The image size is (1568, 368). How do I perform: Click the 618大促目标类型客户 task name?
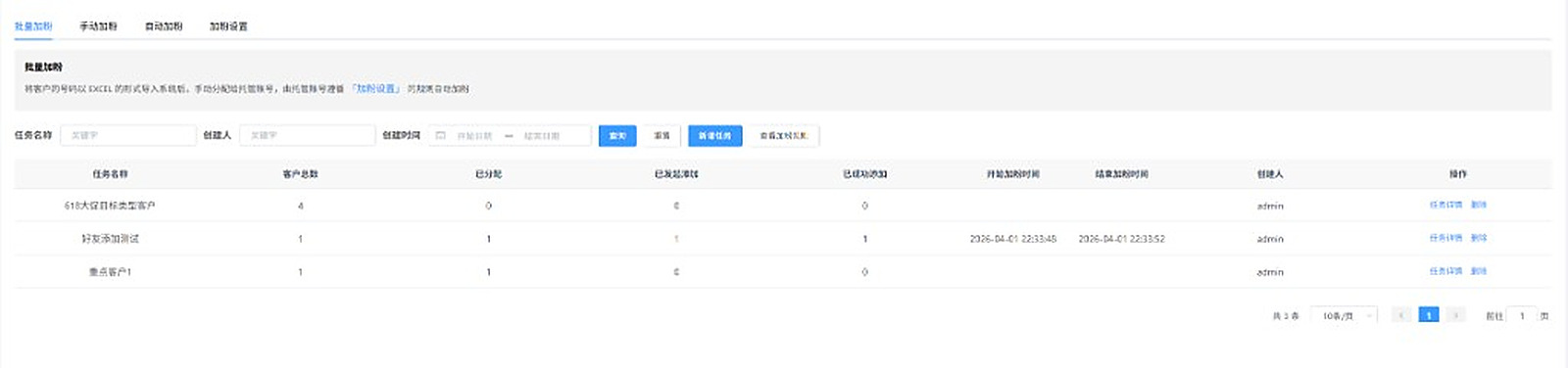pos(110,206)
